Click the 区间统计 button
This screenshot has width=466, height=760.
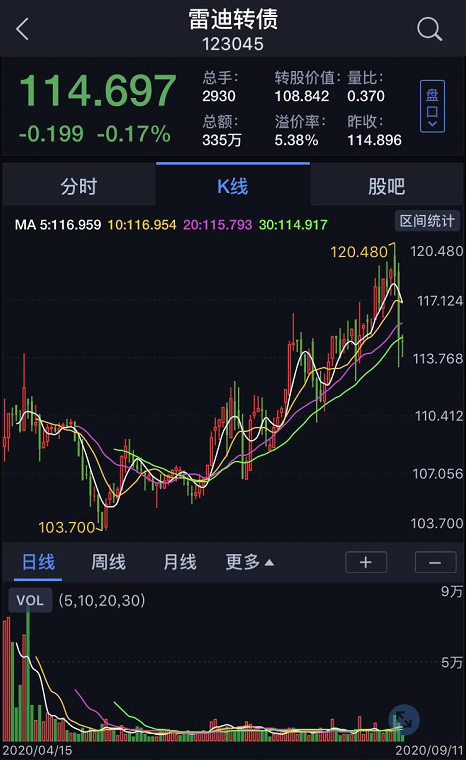tap(427, 221)
